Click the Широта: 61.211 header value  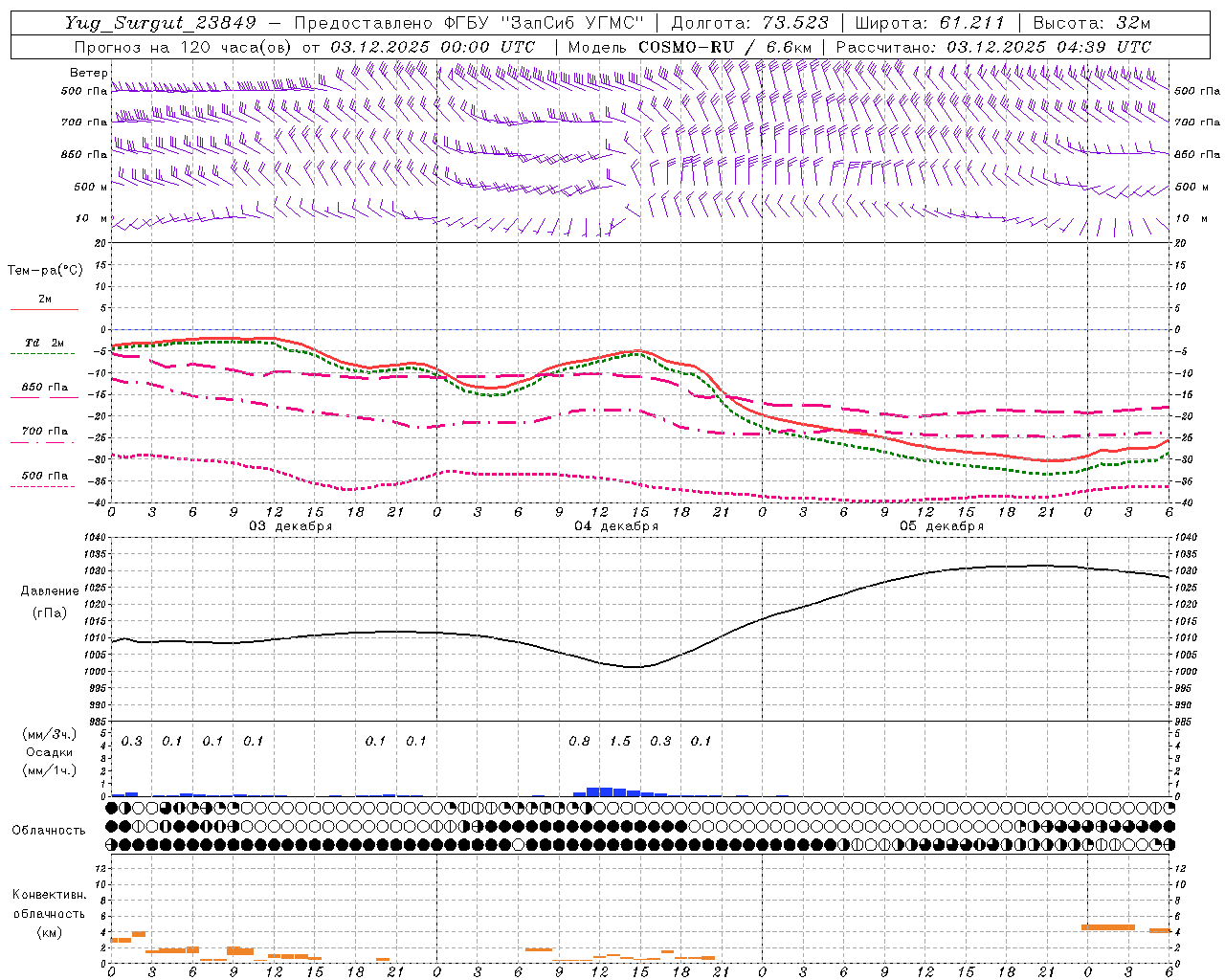[929, 23]
